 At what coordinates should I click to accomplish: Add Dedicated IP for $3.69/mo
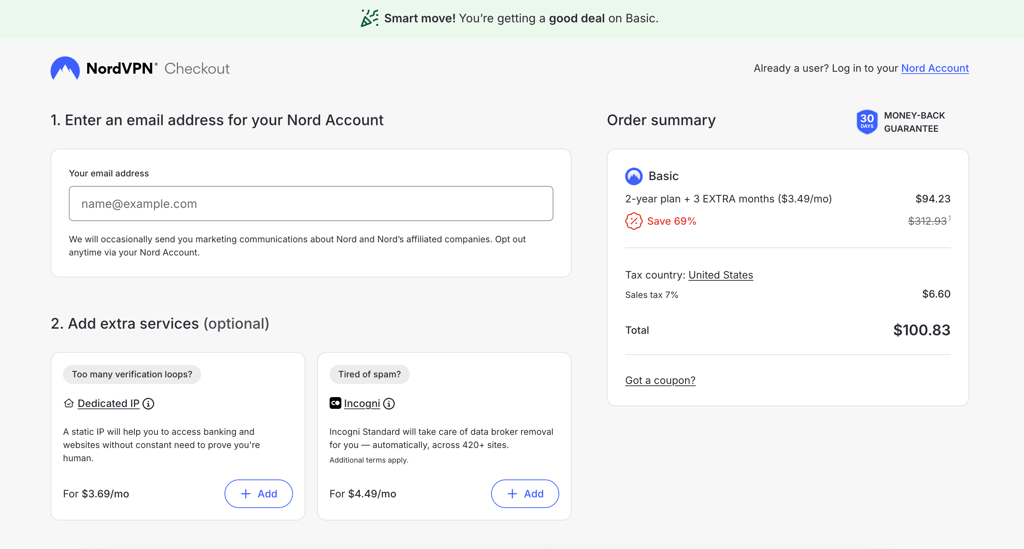tap(259, 494)
